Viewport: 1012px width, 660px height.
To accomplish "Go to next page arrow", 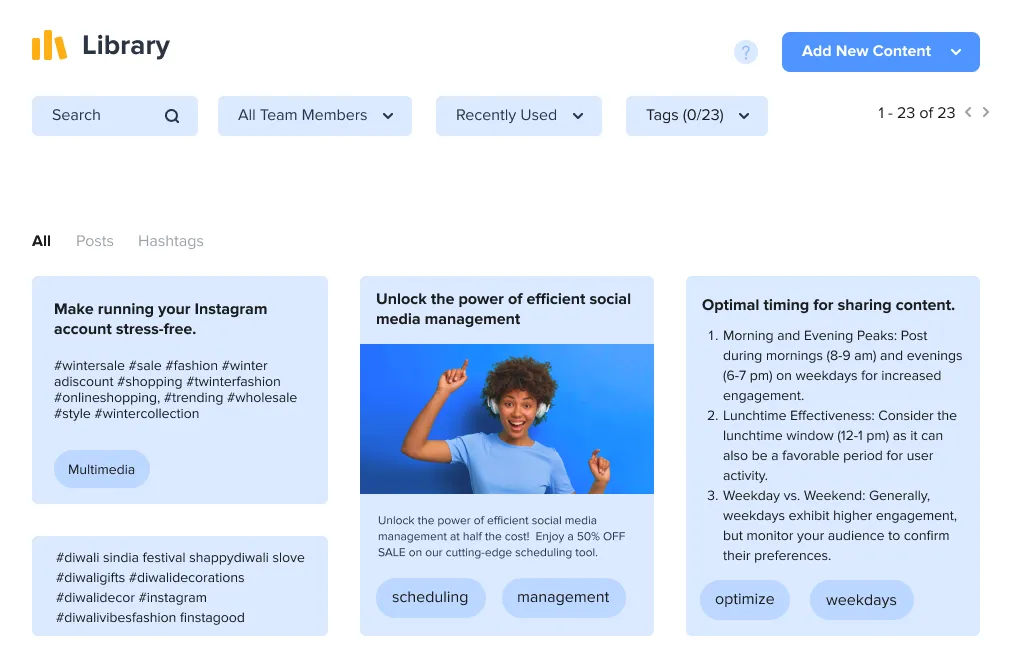I will tap(986, 112).
